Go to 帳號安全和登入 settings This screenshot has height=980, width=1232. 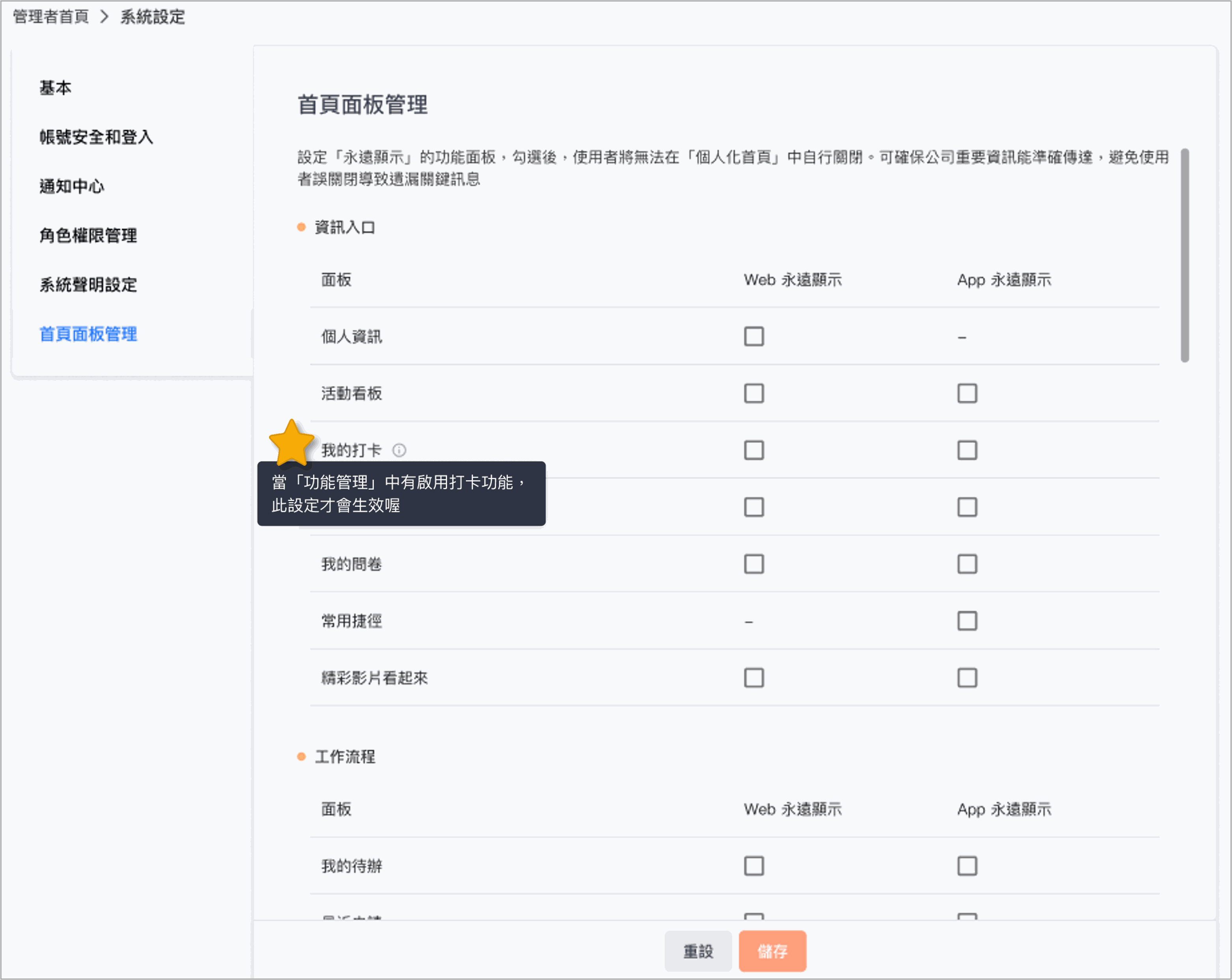point(96,137)
